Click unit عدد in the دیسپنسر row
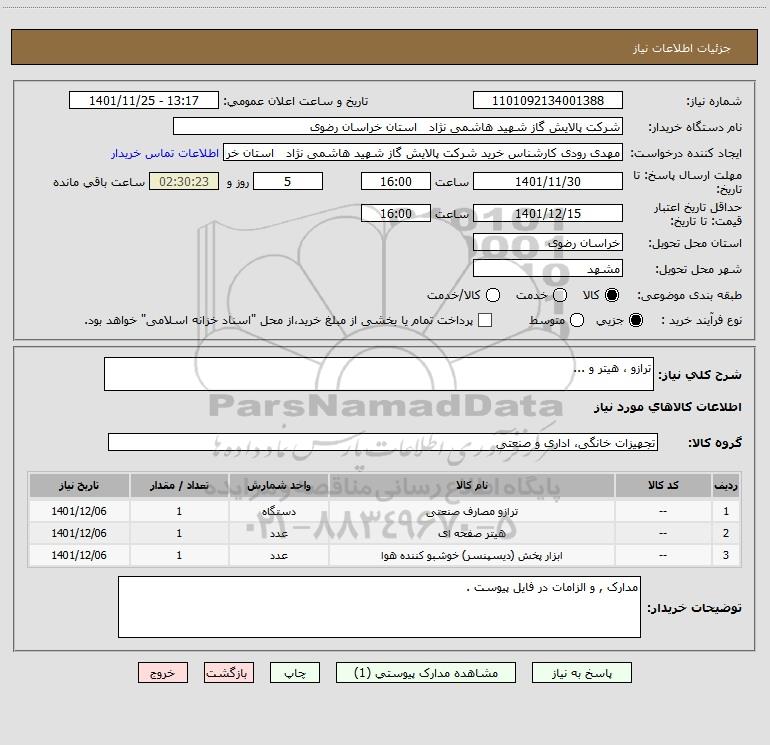Screen dimensions: 770x745 pyautogui.click(x=278, y=555)
